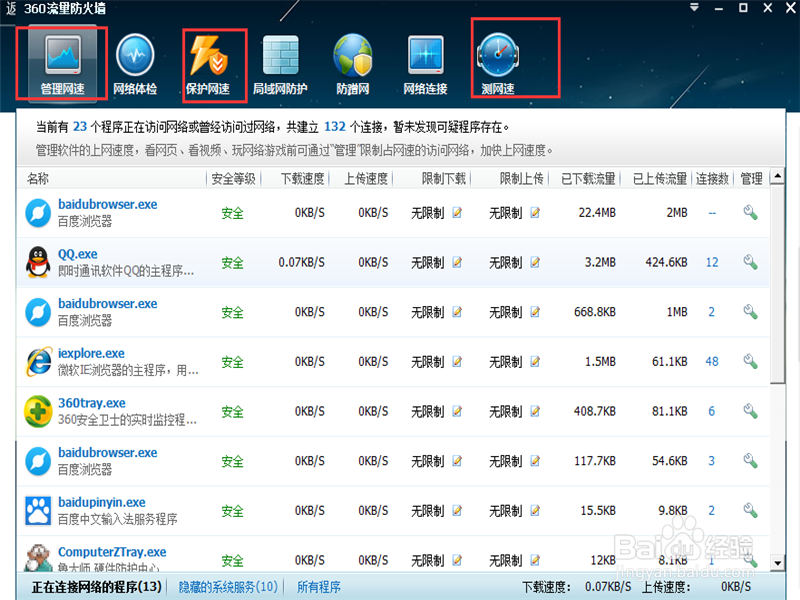Sort by 下载速度 column header
This screenshot has width=800, height=600.
click(303, 179)
